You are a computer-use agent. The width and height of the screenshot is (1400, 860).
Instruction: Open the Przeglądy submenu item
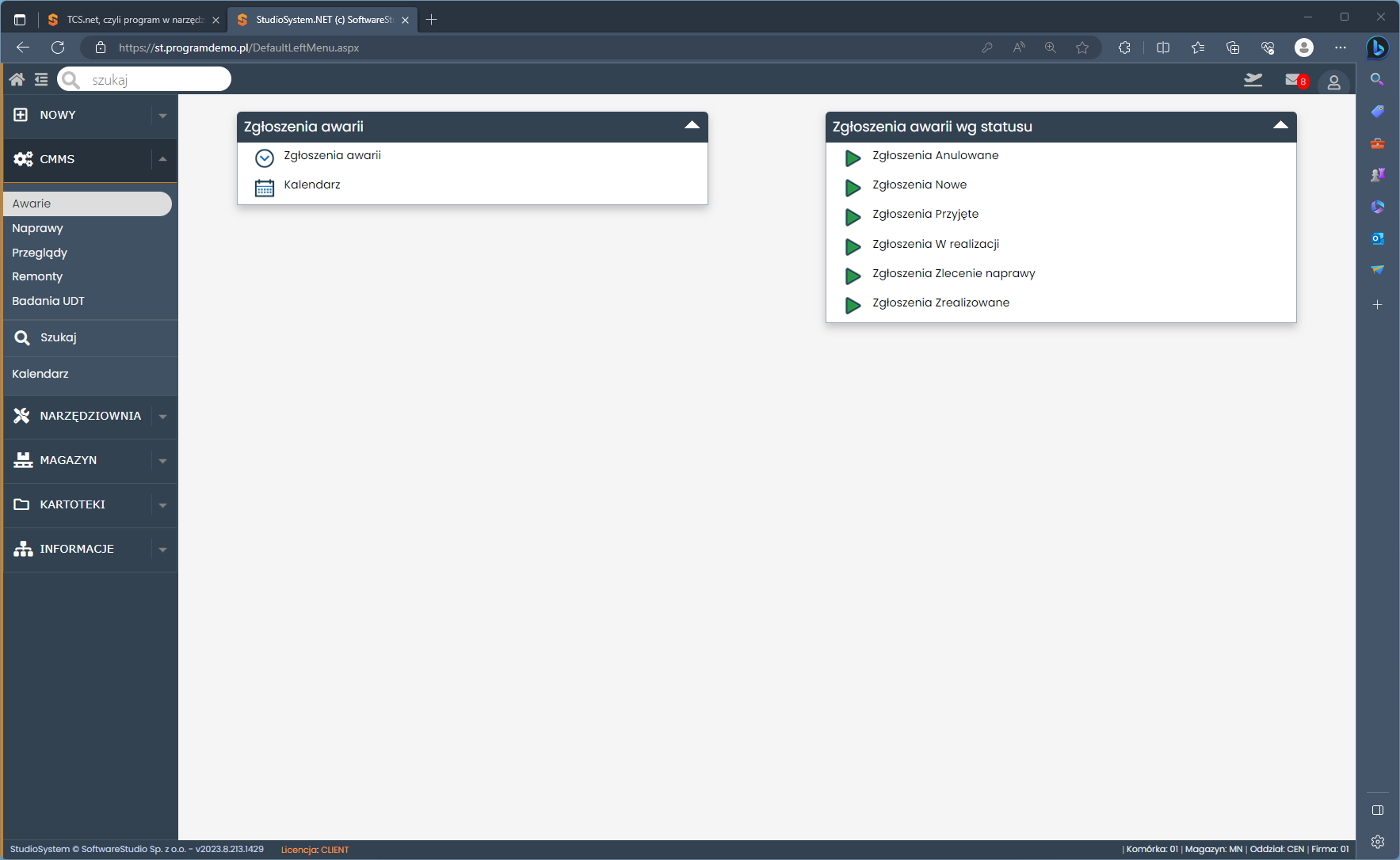pyautogui.click(x=40, y=253)
